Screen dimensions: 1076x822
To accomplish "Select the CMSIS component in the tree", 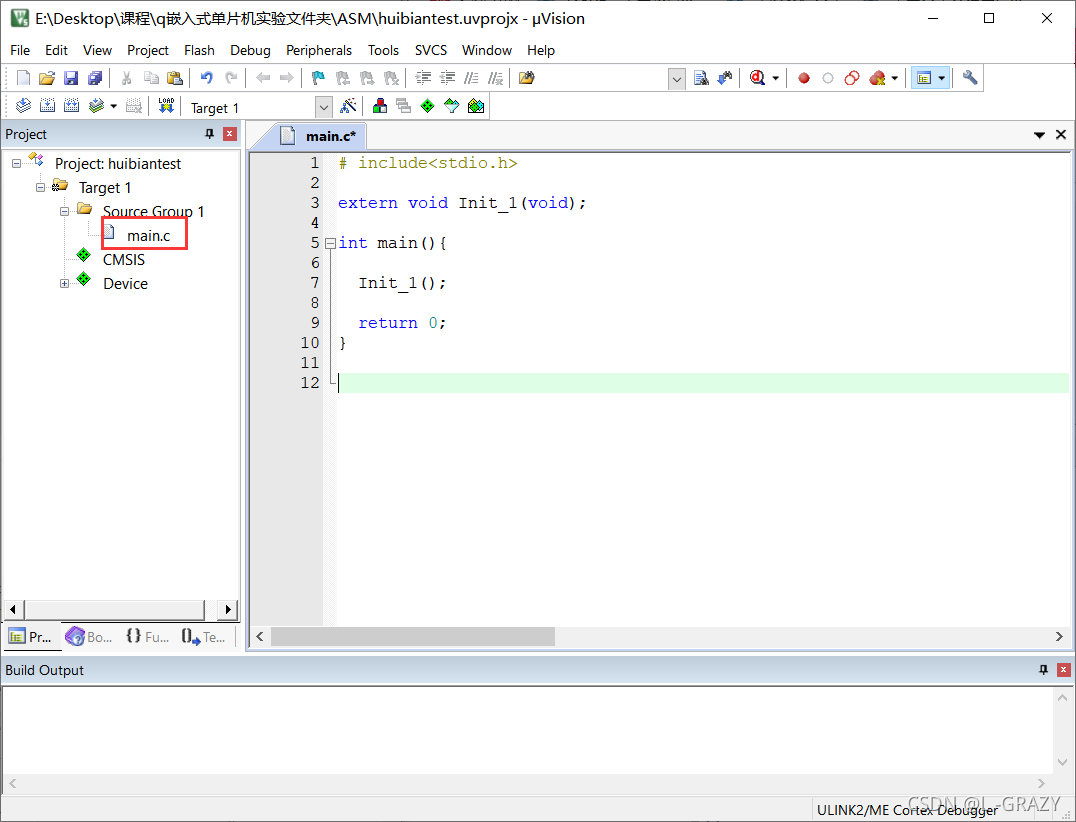I will pos(124,259).
